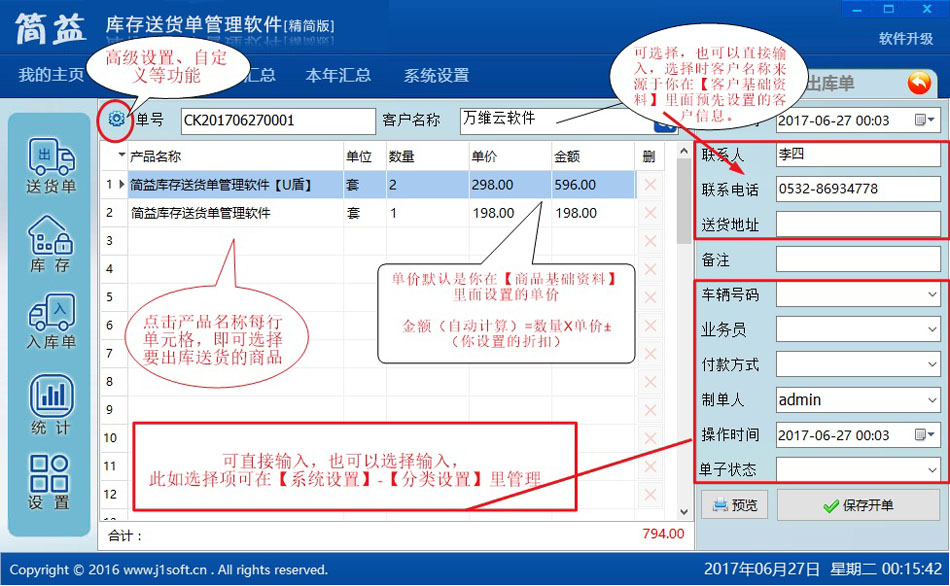
Task: Select product cell 简益库存送货单管理软件【U盾】
Action: tap(235, 185)
